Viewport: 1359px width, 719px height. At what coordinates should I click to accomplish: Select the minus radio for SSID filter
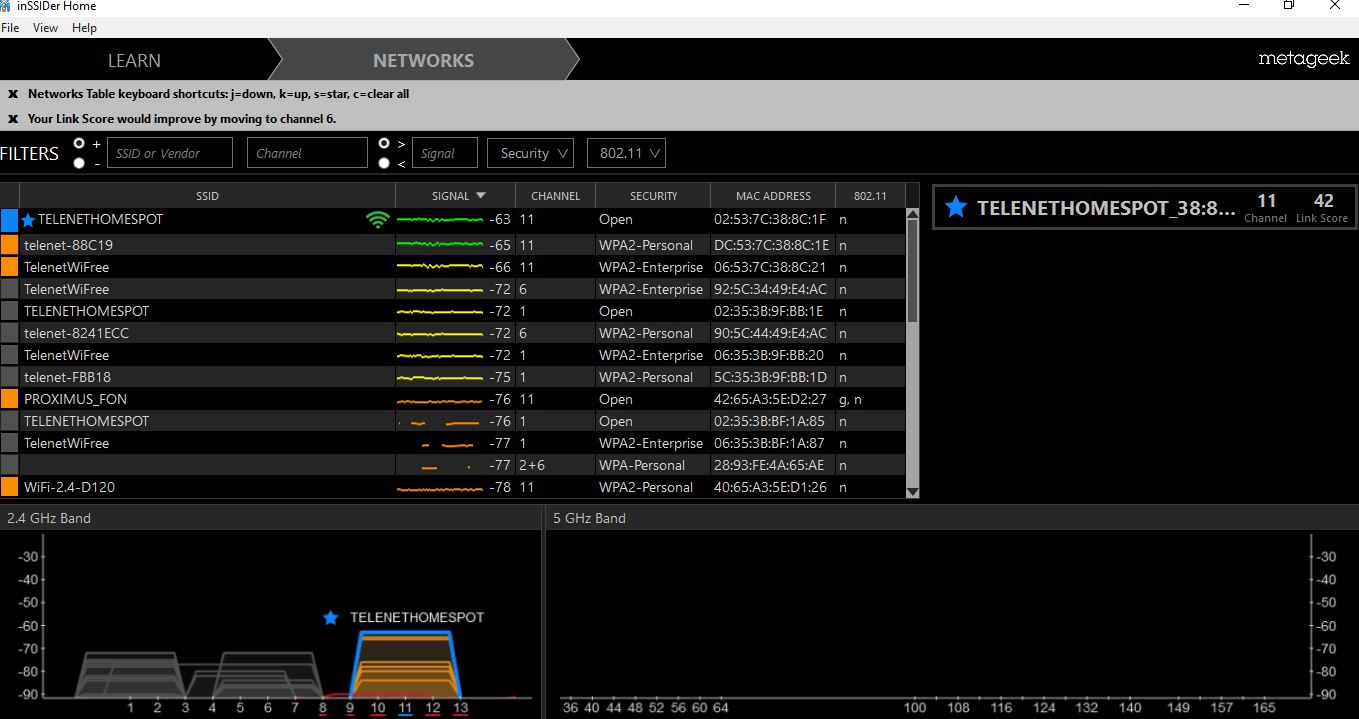(79, 163)
